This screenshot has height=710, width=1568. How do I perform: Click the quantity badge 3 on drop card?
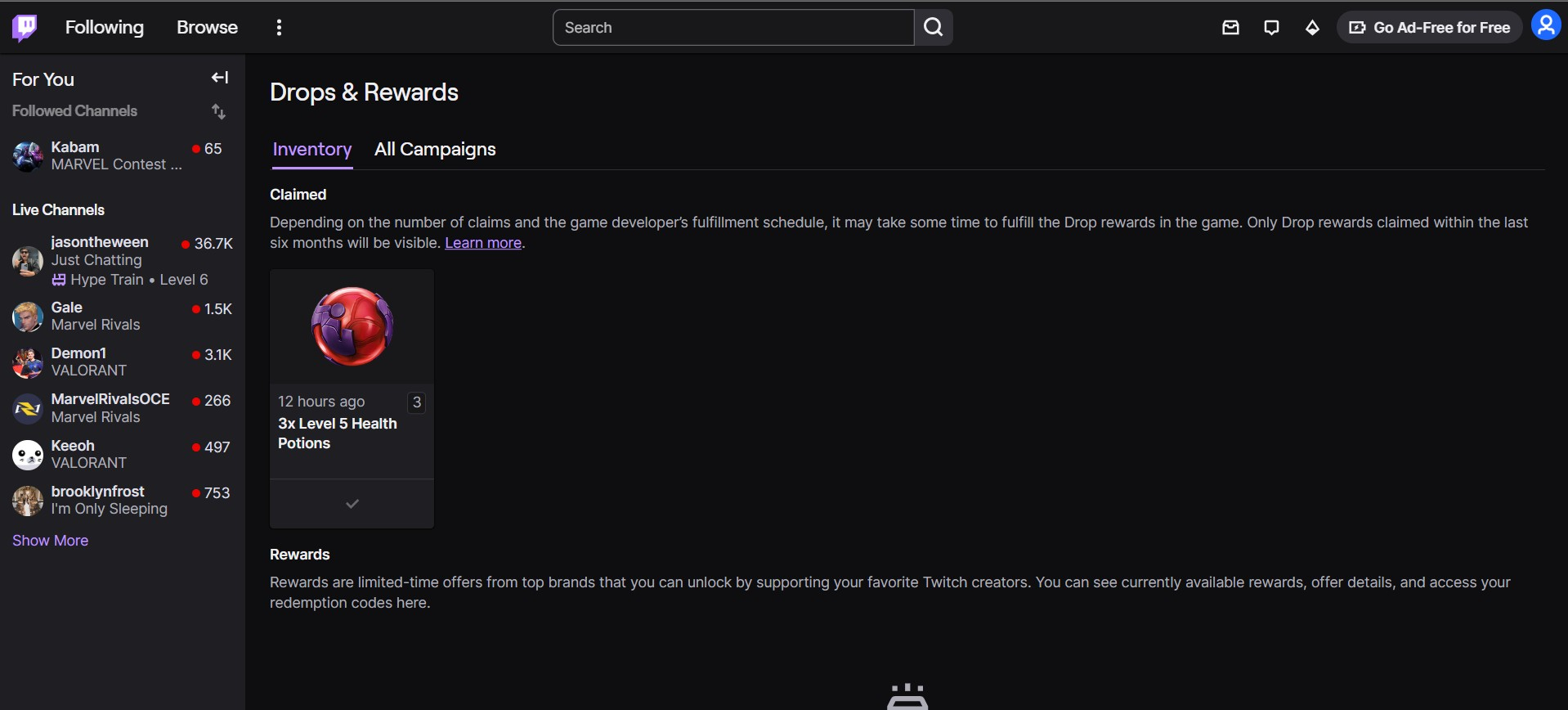coord(417,402)
